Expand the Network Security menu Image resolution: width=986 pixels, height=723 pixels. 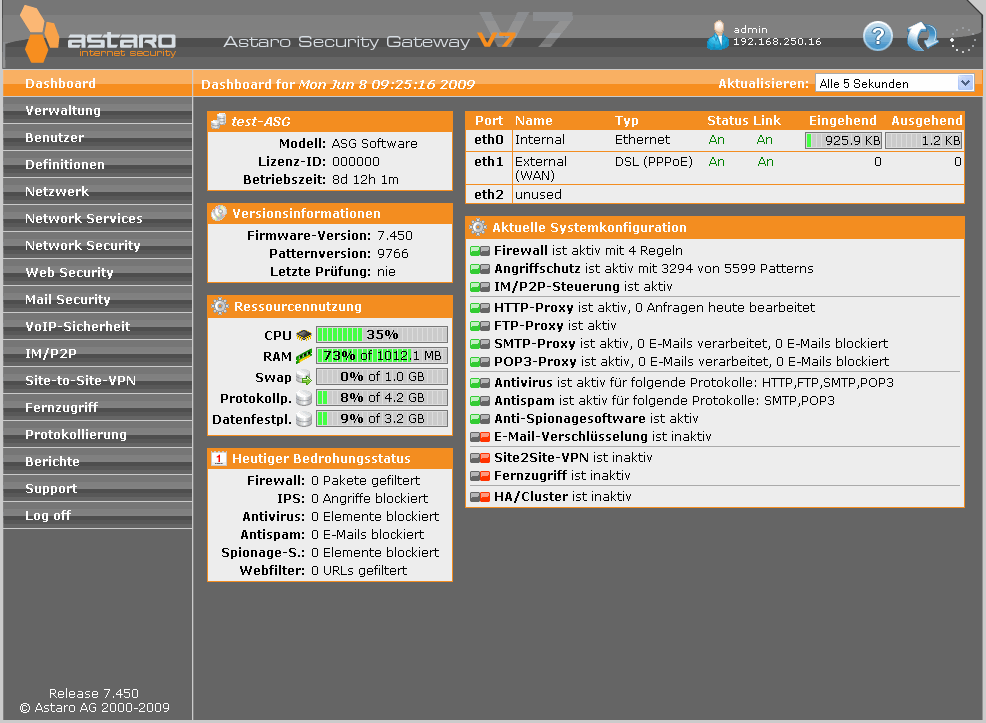[97, 245]
